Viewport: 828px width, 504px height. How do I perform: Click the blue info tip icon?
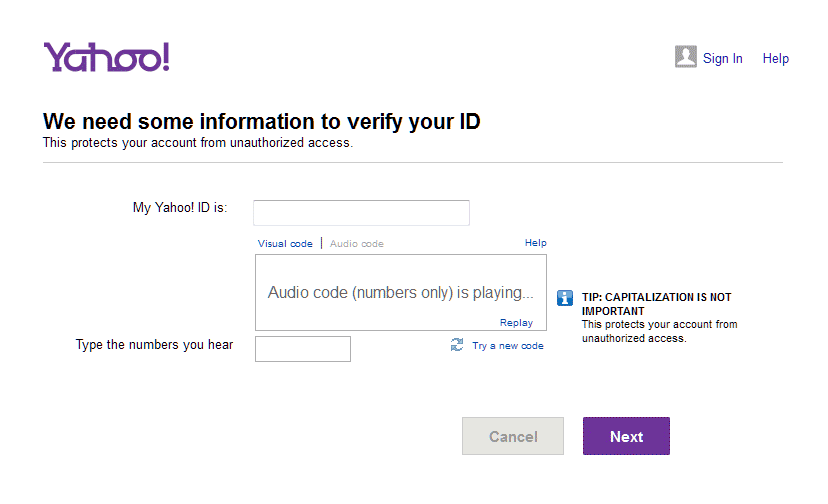tap(565, 298)
